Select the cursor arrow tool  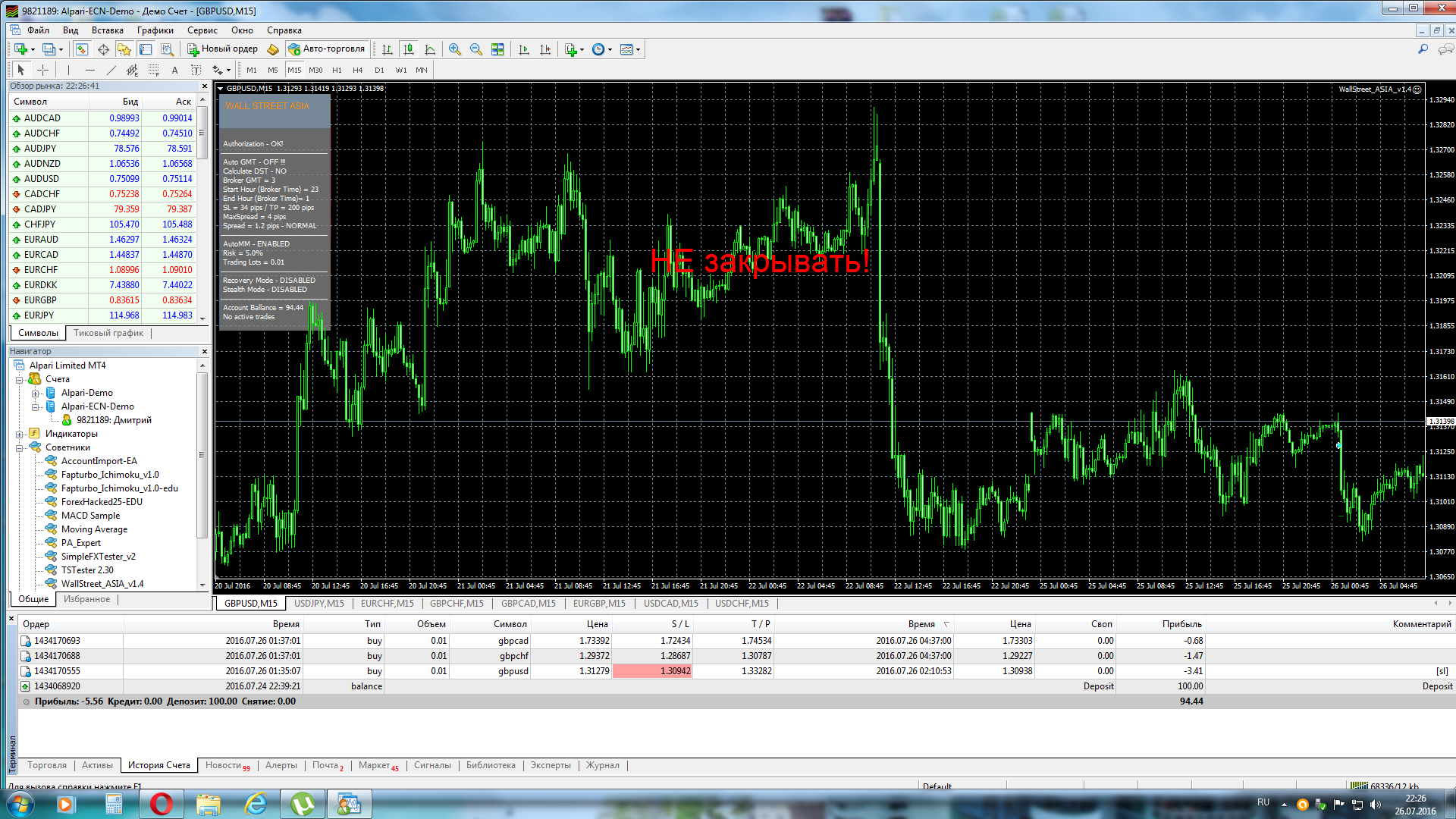(x=21, y=70)
